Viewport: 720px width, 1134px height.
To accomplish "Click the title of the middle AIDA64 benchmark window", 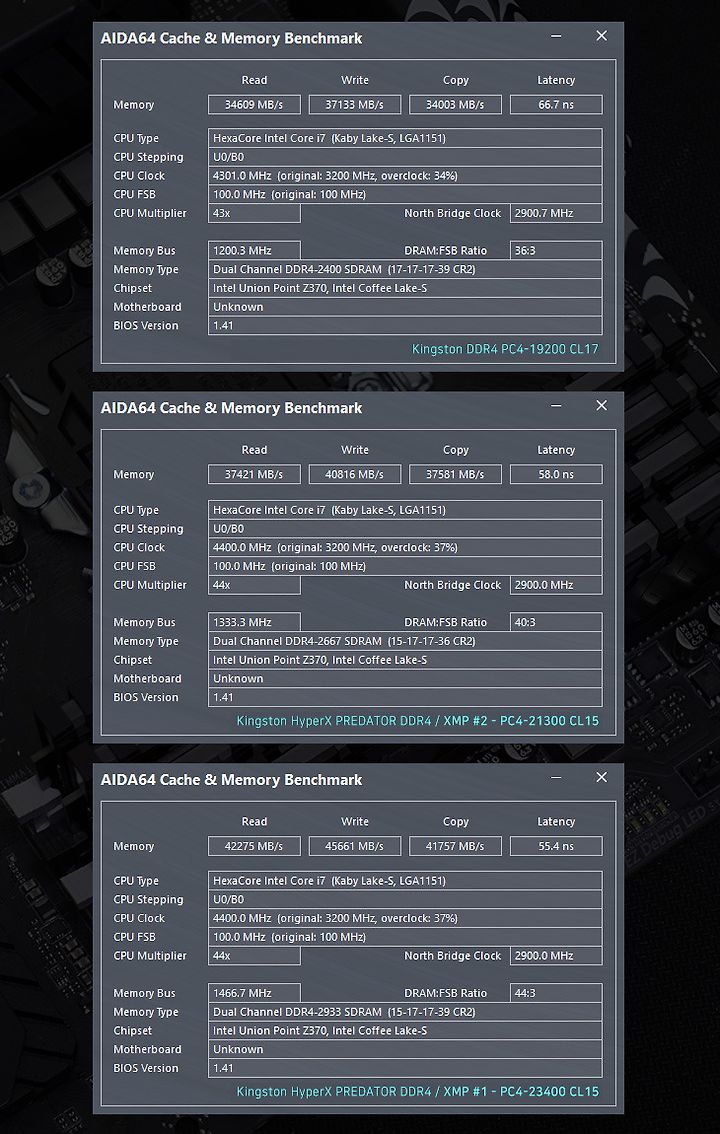I will click(231, 409).
